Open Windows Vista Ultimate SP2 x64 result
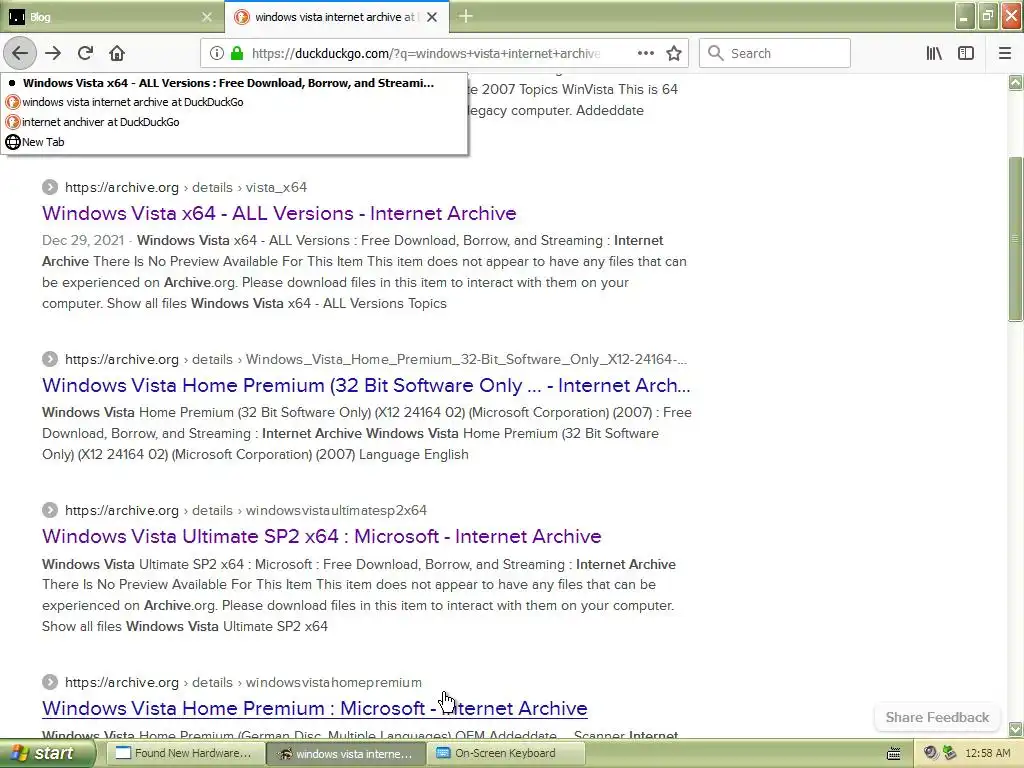The image size is (1024, 768). click(x=321, y=536)
